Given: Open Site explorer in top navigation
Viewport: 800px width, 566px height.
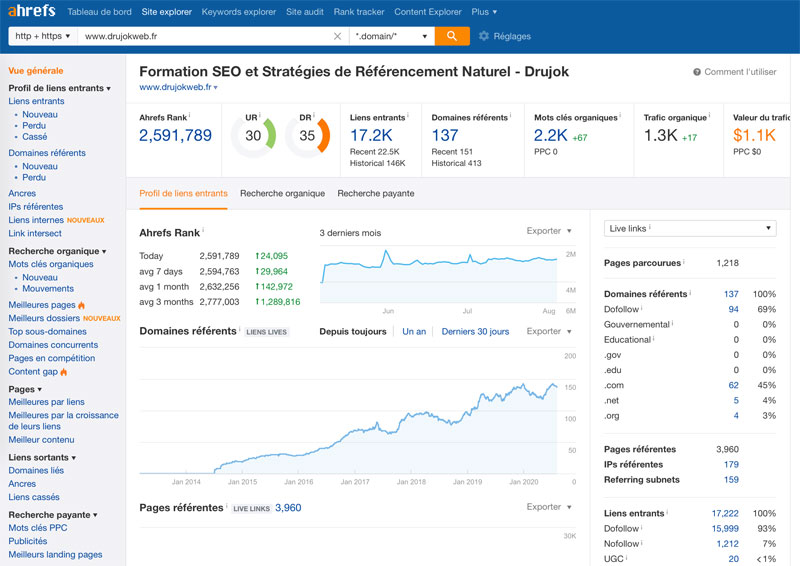Looking at the screenshot, I should pyautogui.click(x=167, y=12).
